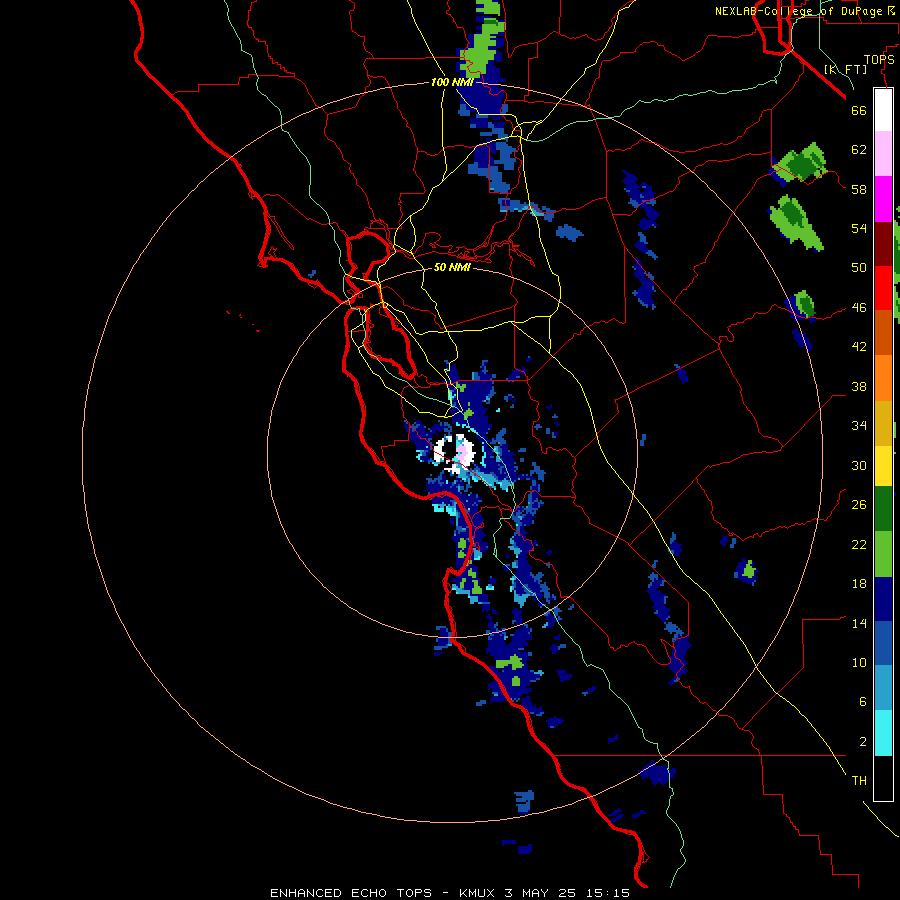Click the '[K FT]' units label
Viewport: 900px width, 900px height.
pos(845,69)
